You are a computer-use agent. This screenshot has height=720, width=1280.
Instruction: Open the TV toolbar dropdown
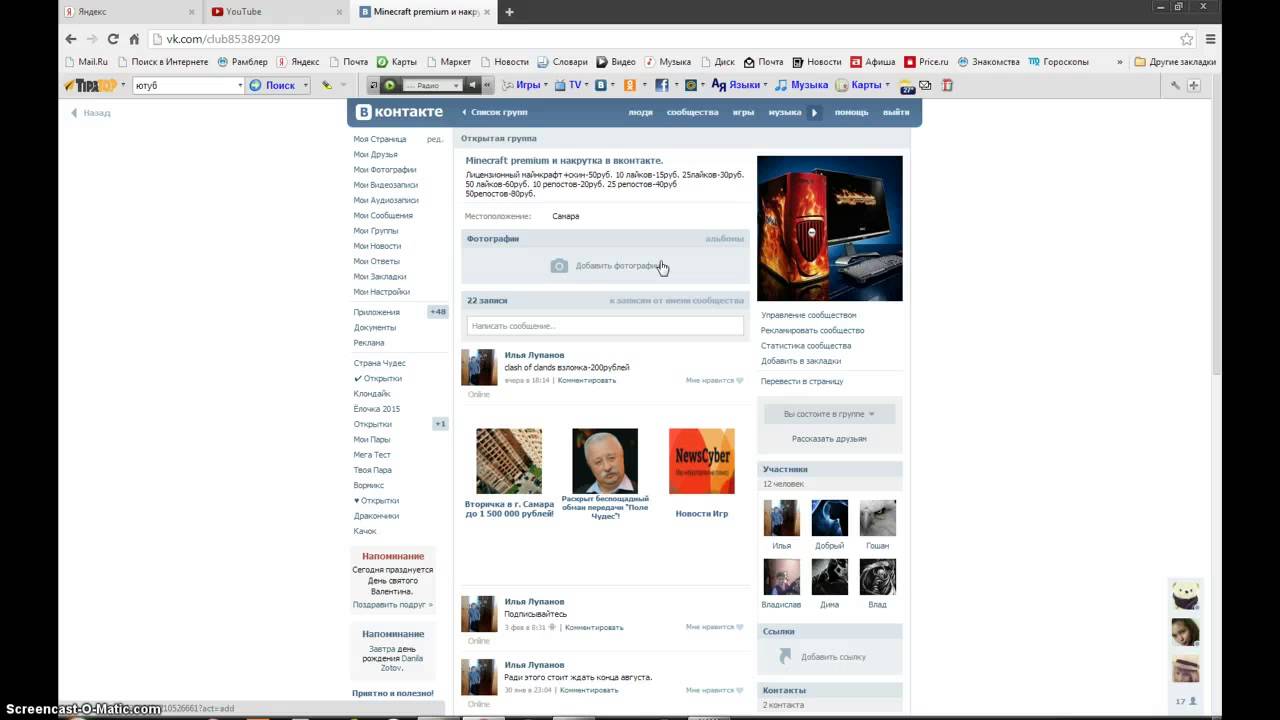point(587,85)
